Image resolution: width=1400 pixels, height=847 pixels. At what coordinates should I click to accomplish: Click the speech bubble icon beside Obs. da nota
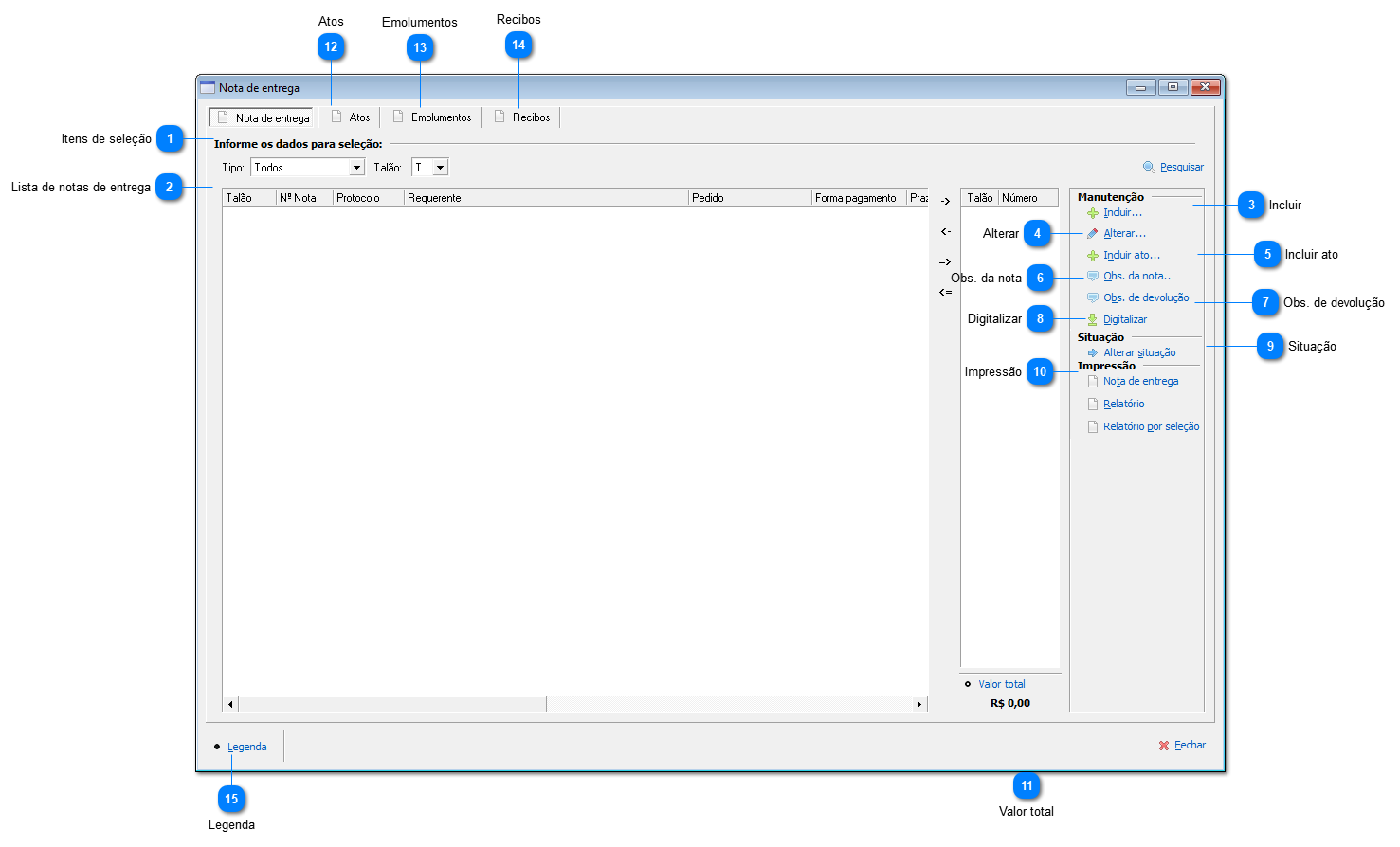[1093, 277]
